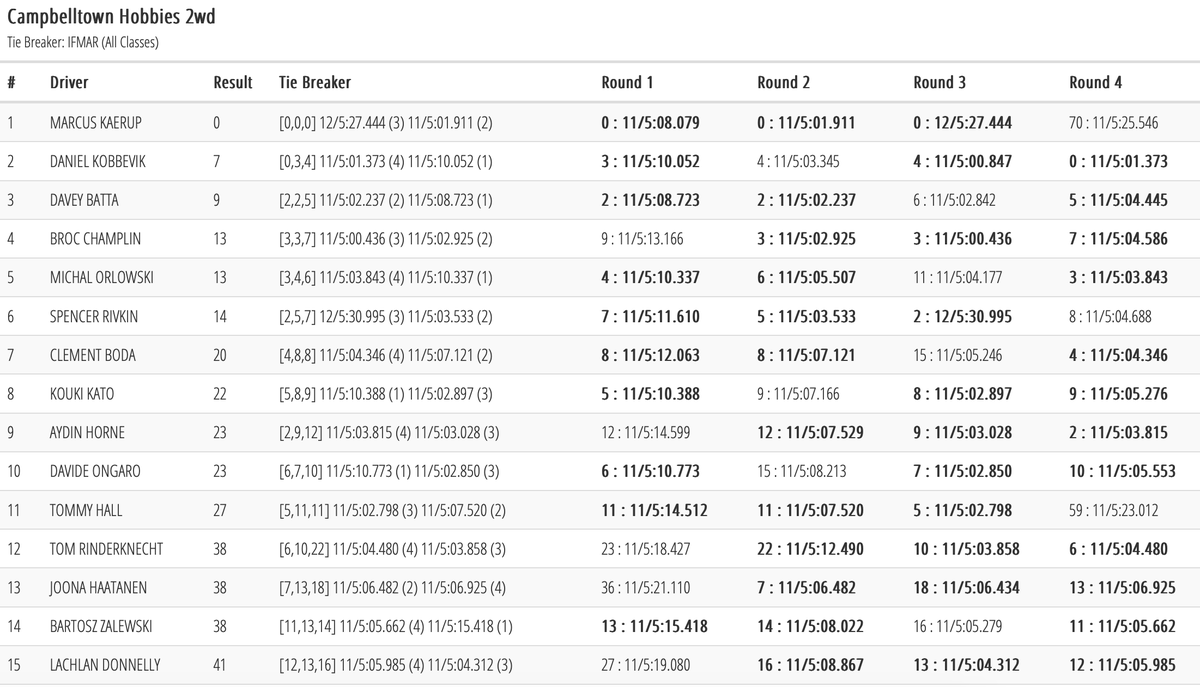The image size is (1200, 687).
Task: Click the IFMAR tie breaker subtitle
Action: pyautogui.click(x=83, y=43)
